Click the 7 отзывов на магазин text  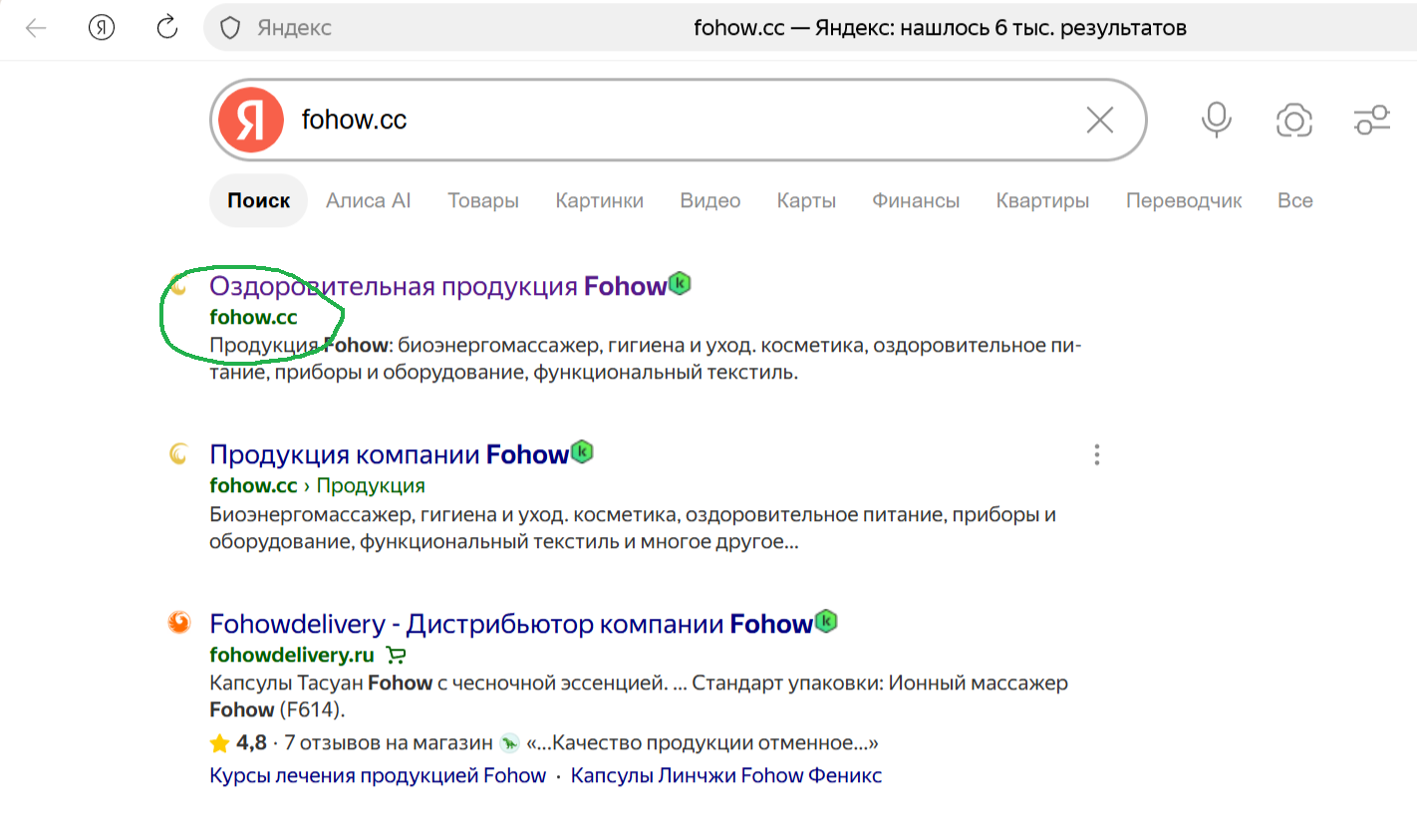pyautogui.click(x=389, y=742)
